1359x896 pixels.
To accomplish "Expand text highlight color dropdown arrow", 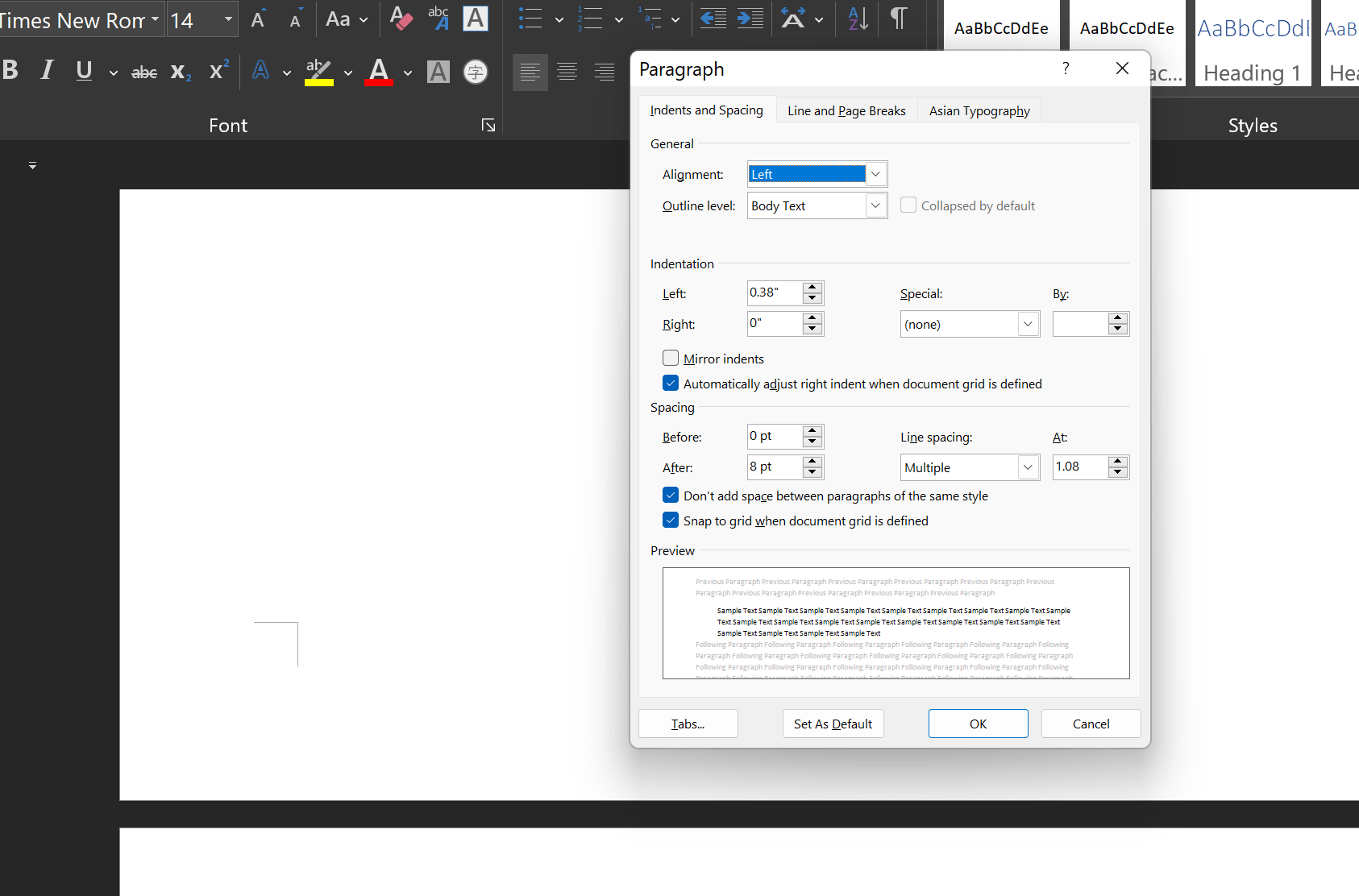I will pyautogui.click(x=348, y=73).
